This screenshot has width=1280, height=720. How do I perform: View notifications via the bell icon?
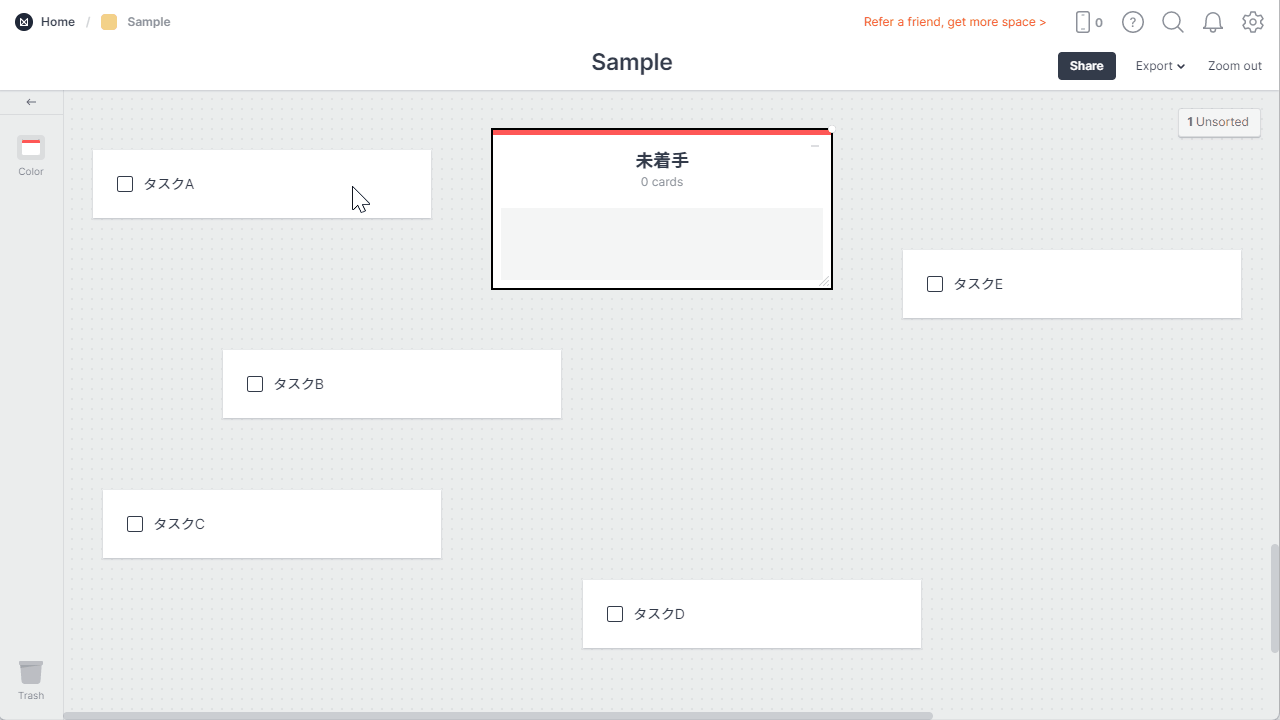1213,22
